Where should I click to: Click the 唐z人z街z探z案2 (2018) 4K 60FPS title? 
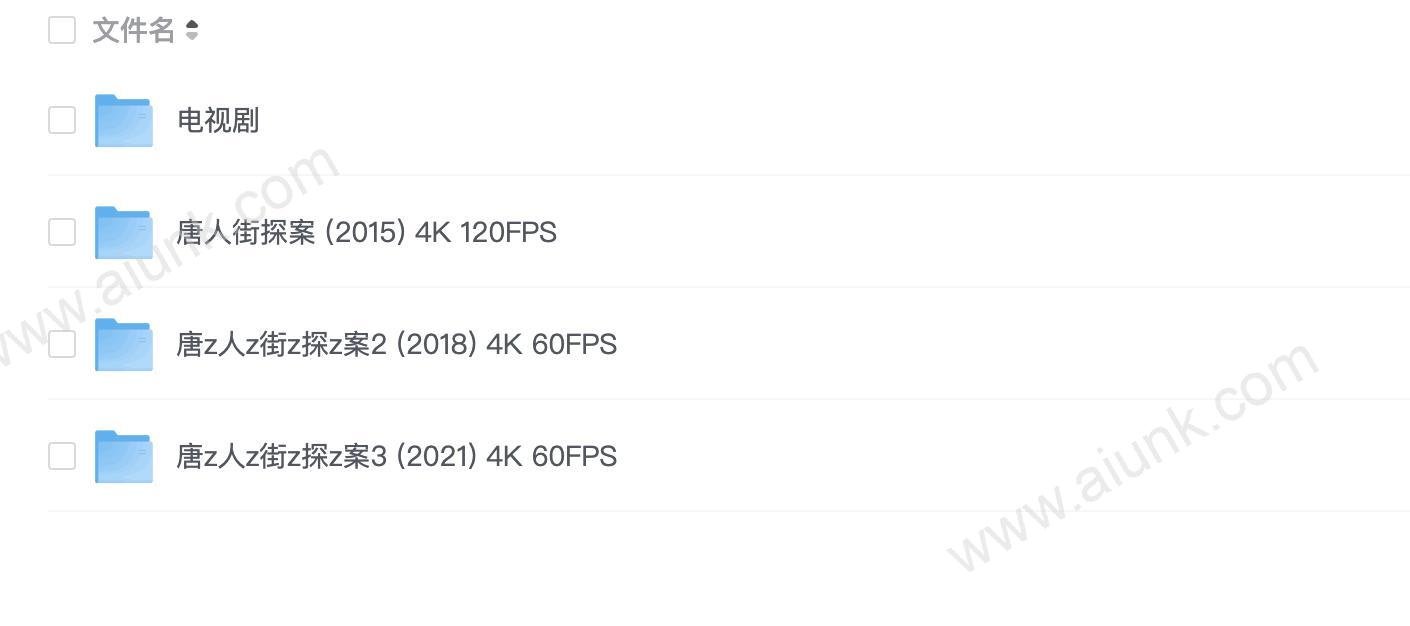coord(396,344)
